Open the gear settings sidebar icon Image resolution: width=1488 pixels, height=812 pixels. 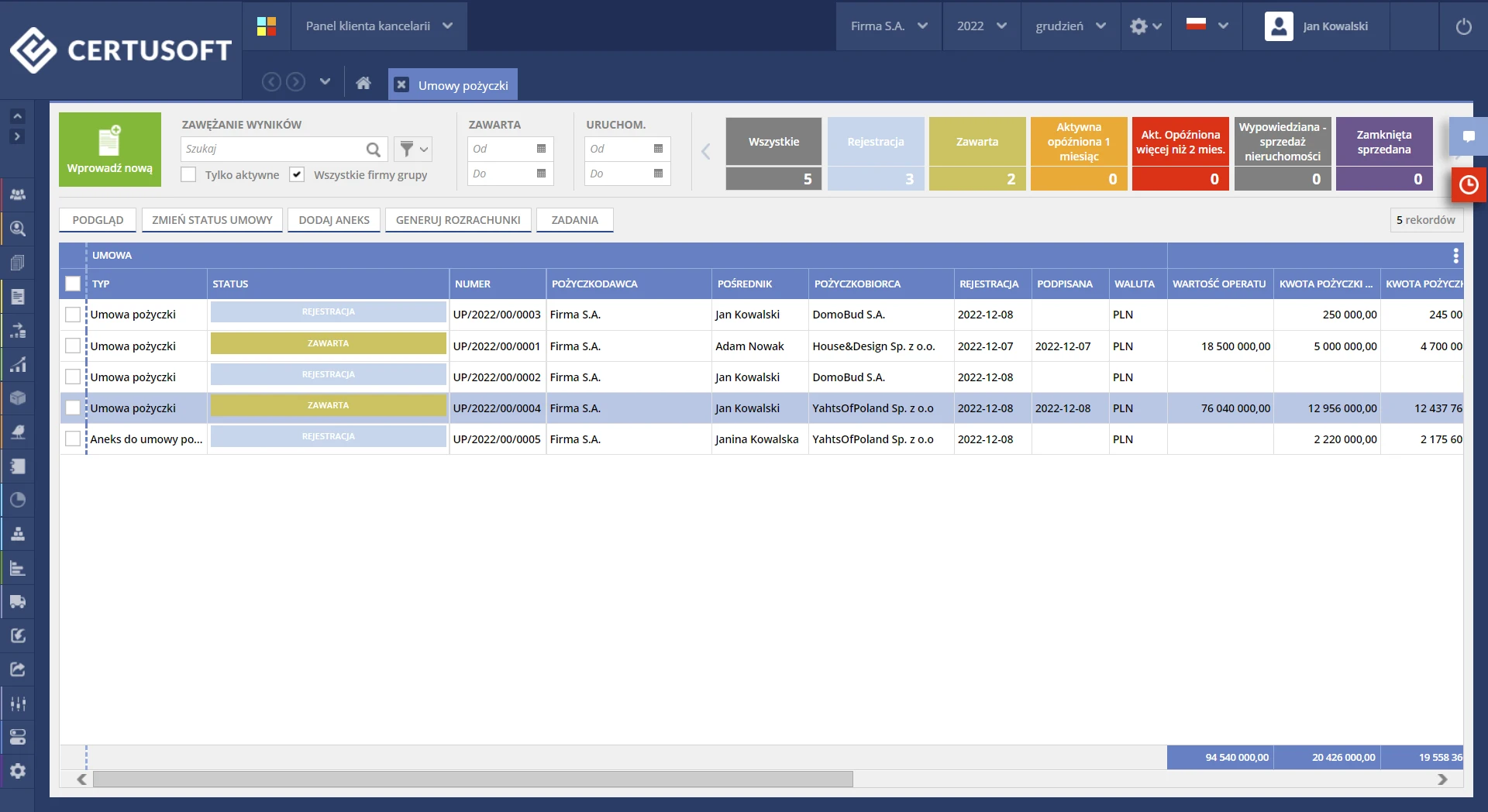18,771
